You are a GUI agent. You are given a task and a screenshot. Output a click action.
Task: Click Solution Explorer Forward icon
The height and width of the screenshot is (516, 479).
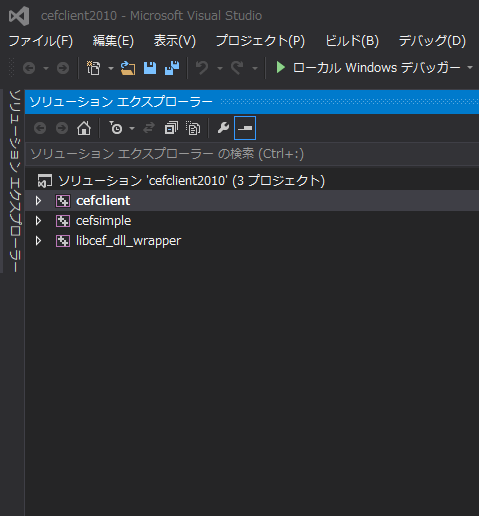(62, 128)
